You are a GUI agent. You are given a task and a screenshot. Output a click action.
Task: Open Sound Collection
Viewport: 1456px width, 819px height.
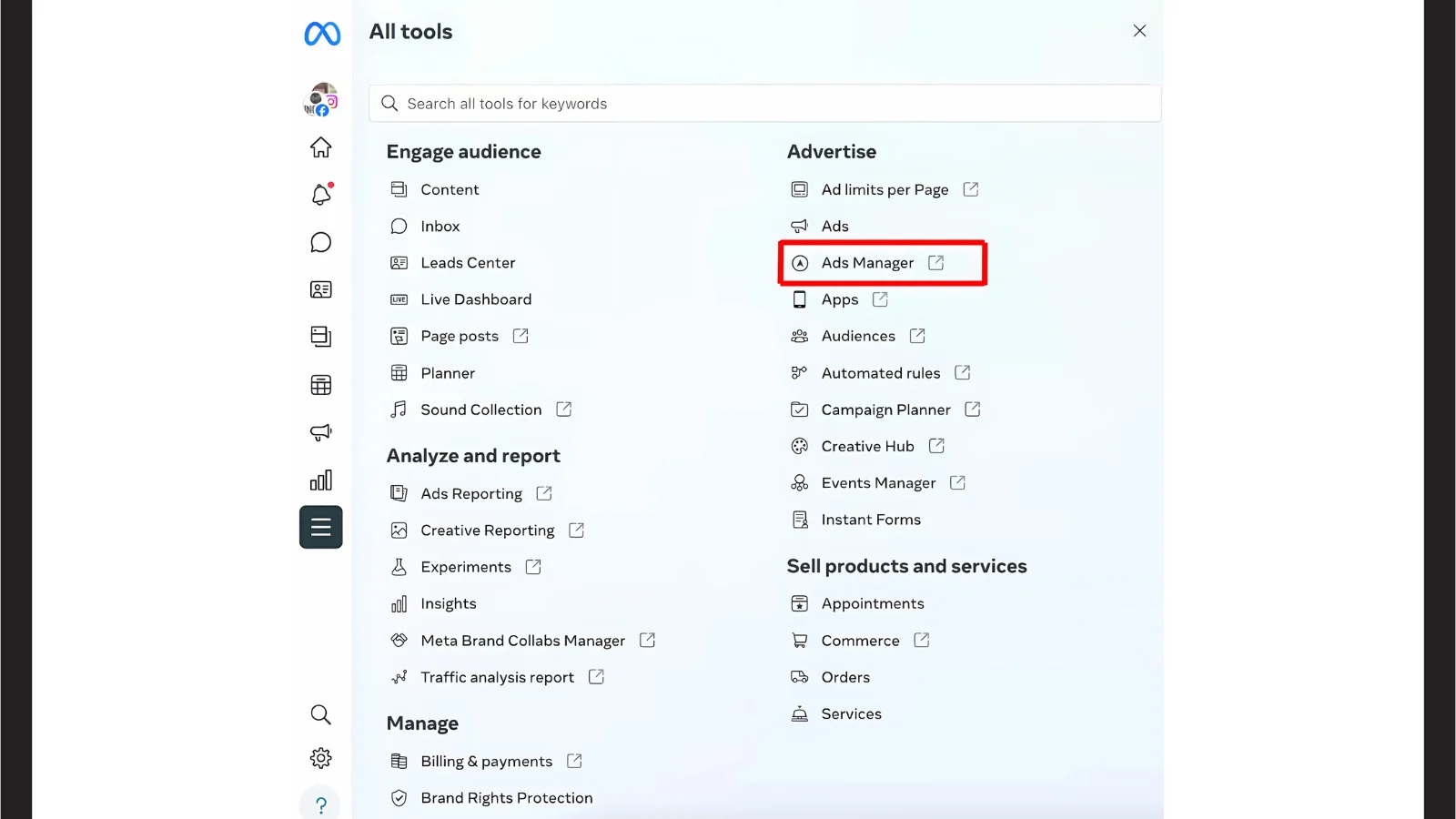coord(480,409)
